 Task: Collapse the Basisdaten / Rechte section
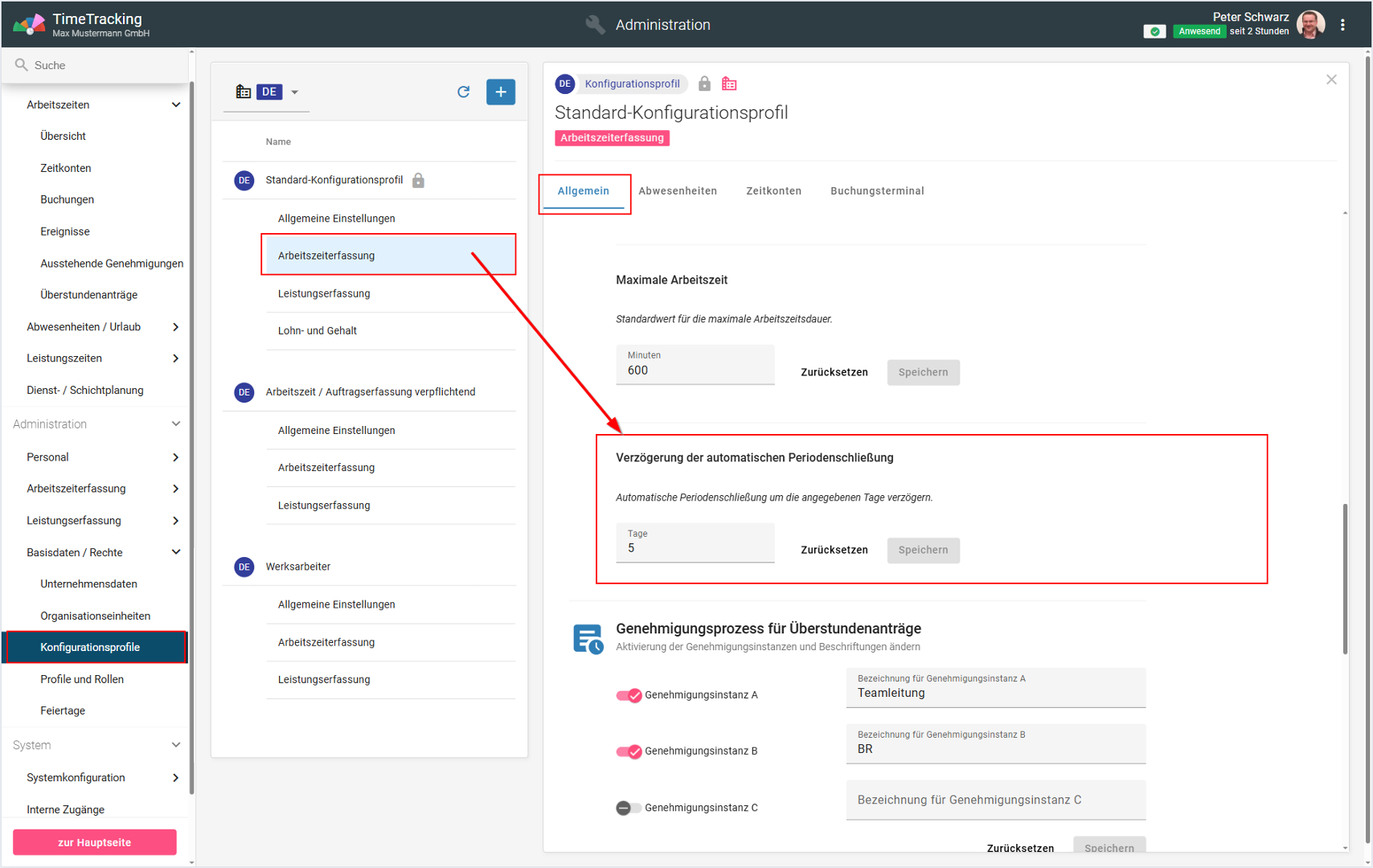click(x=175, y=552)
